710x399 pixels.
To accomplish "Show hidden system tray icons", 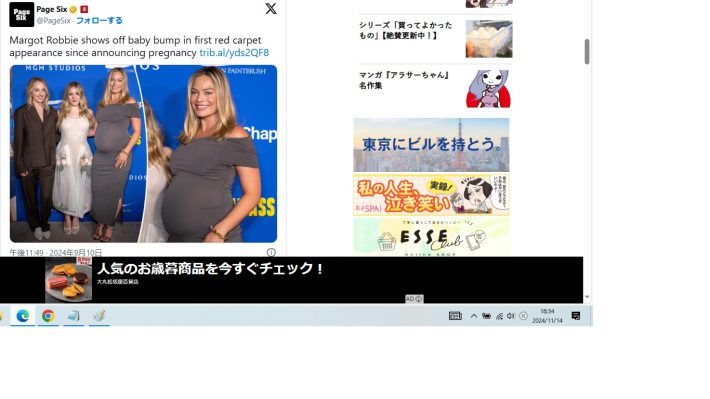I will coord(474,316).
